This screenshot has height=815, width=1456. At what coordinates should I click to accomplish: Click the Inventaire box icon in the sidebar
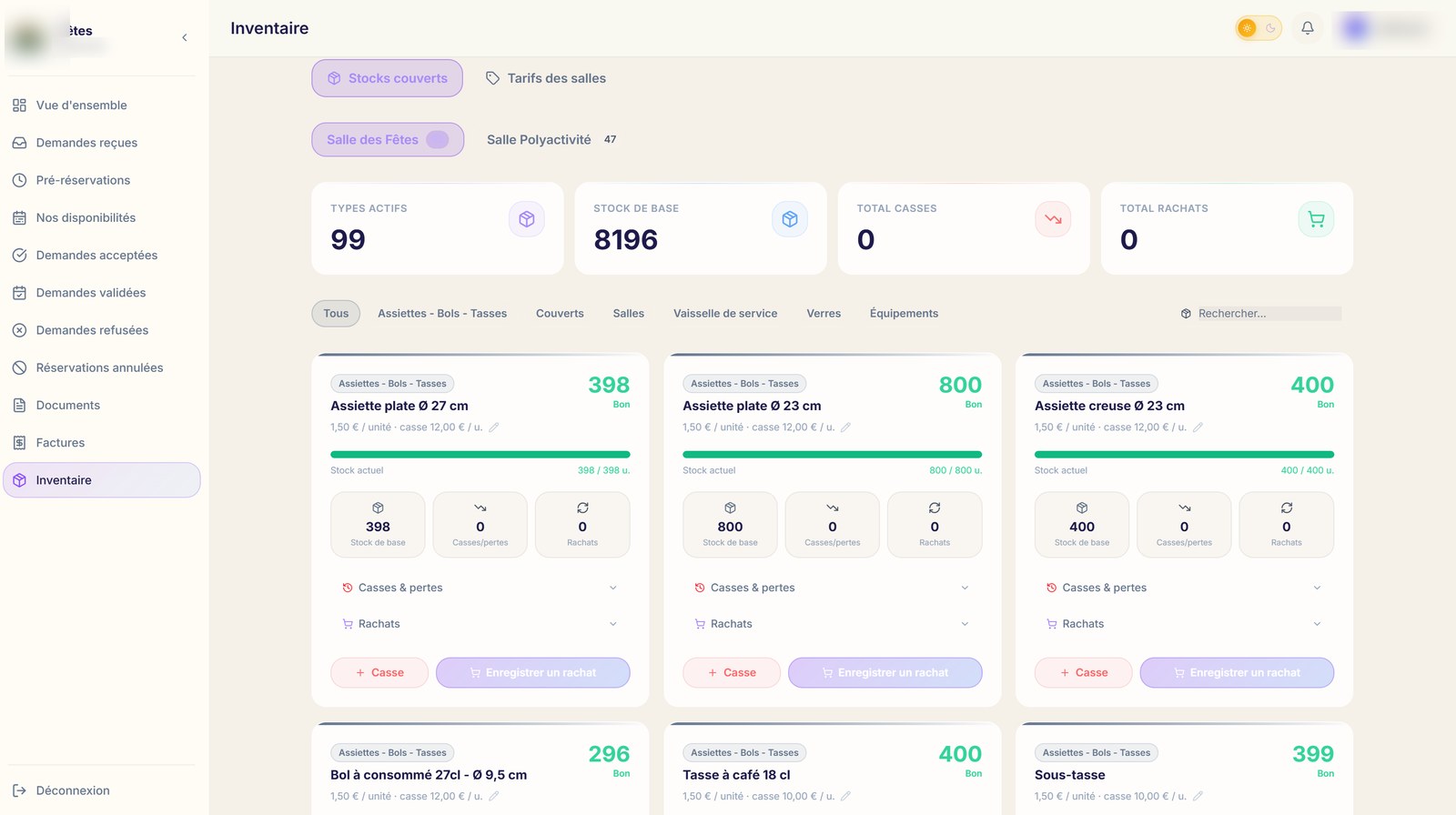(x=19, y=480)
